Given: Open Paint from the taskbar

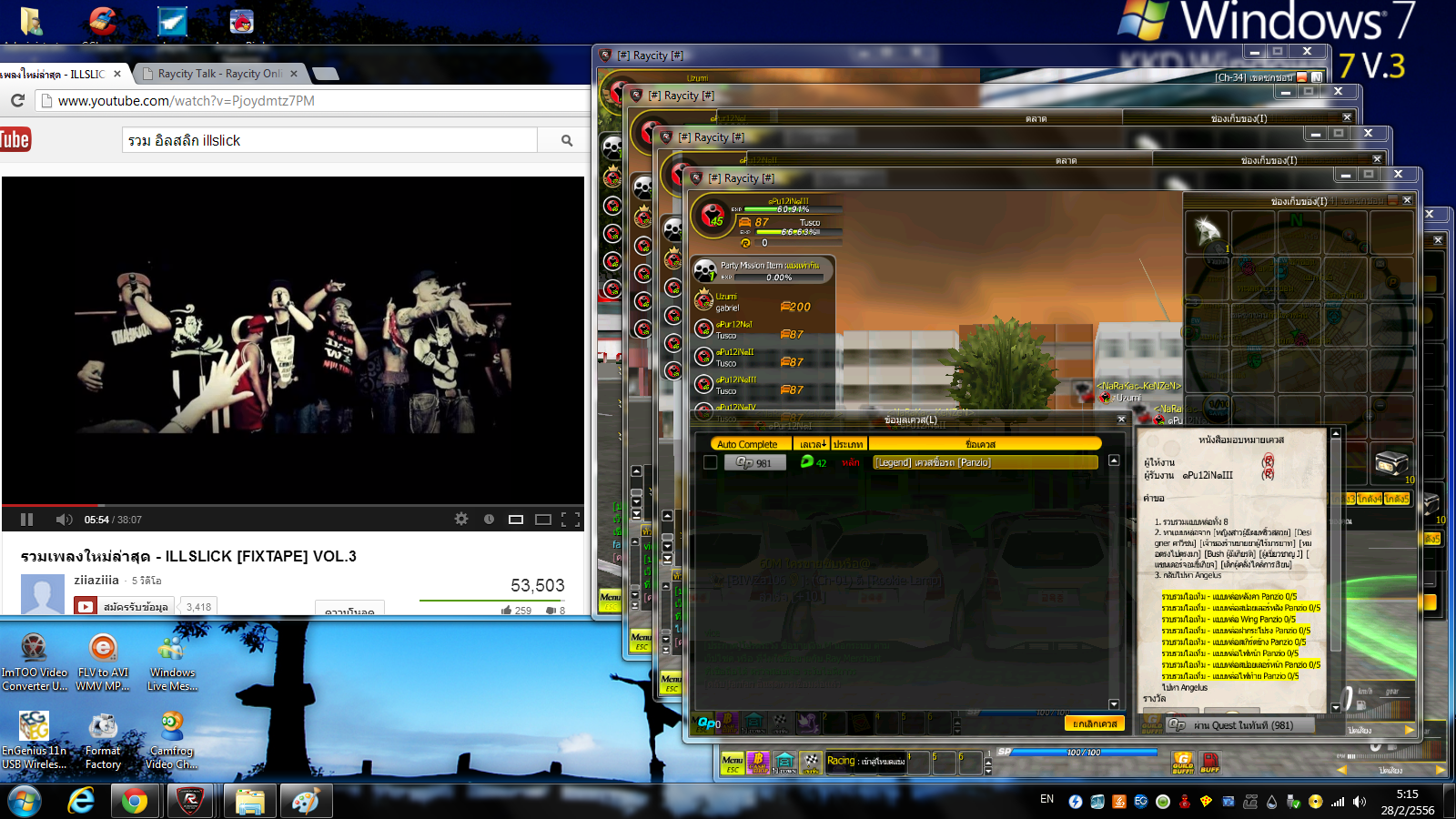Looking at the screenshot, I should (x=305, y=802).
